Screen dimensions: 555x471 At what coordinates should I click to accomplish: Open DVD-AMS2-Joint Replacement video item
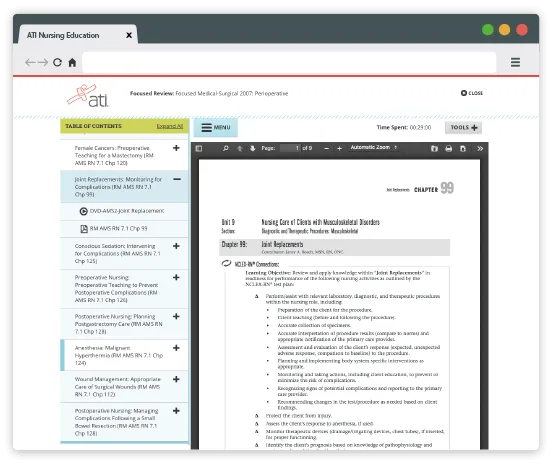pos(122,211)
